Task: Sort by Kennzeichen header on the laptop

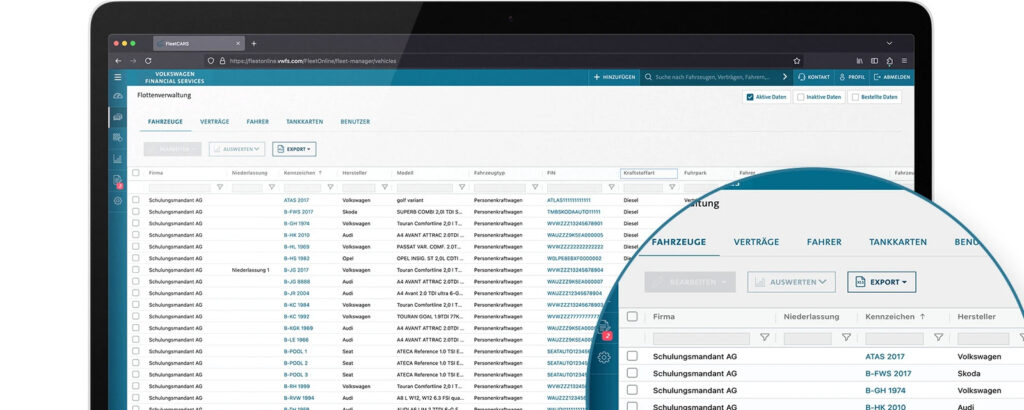Action: [x=304, y=173]
